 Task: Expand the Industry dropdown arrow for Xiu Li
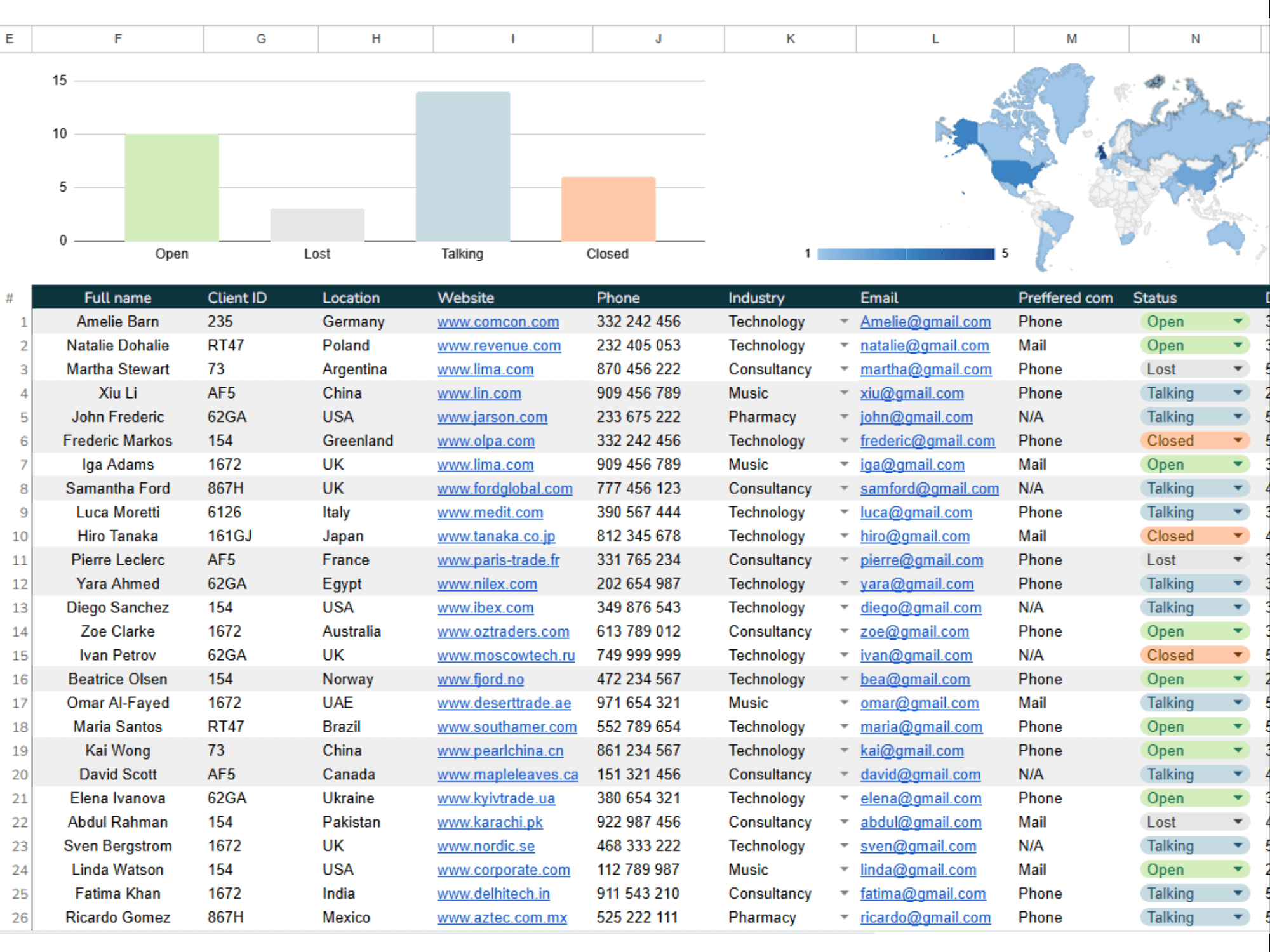click(x=844, y=393)
